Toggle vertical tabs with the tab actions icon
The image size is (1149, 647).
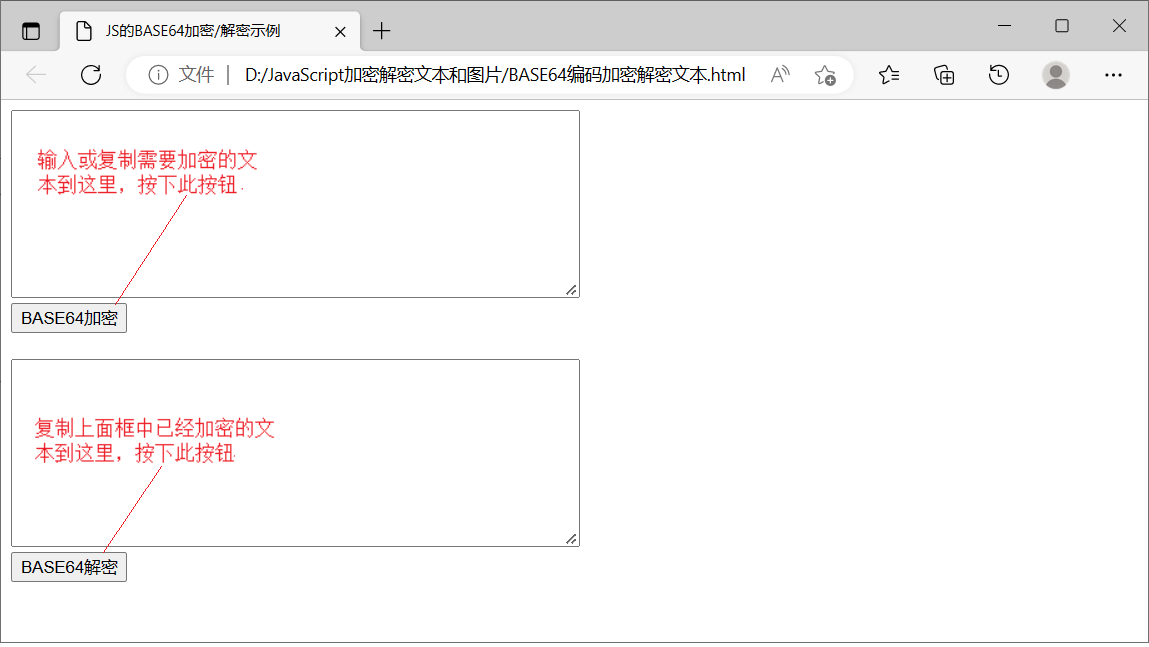pyautogui.click(x=31, y=30)
